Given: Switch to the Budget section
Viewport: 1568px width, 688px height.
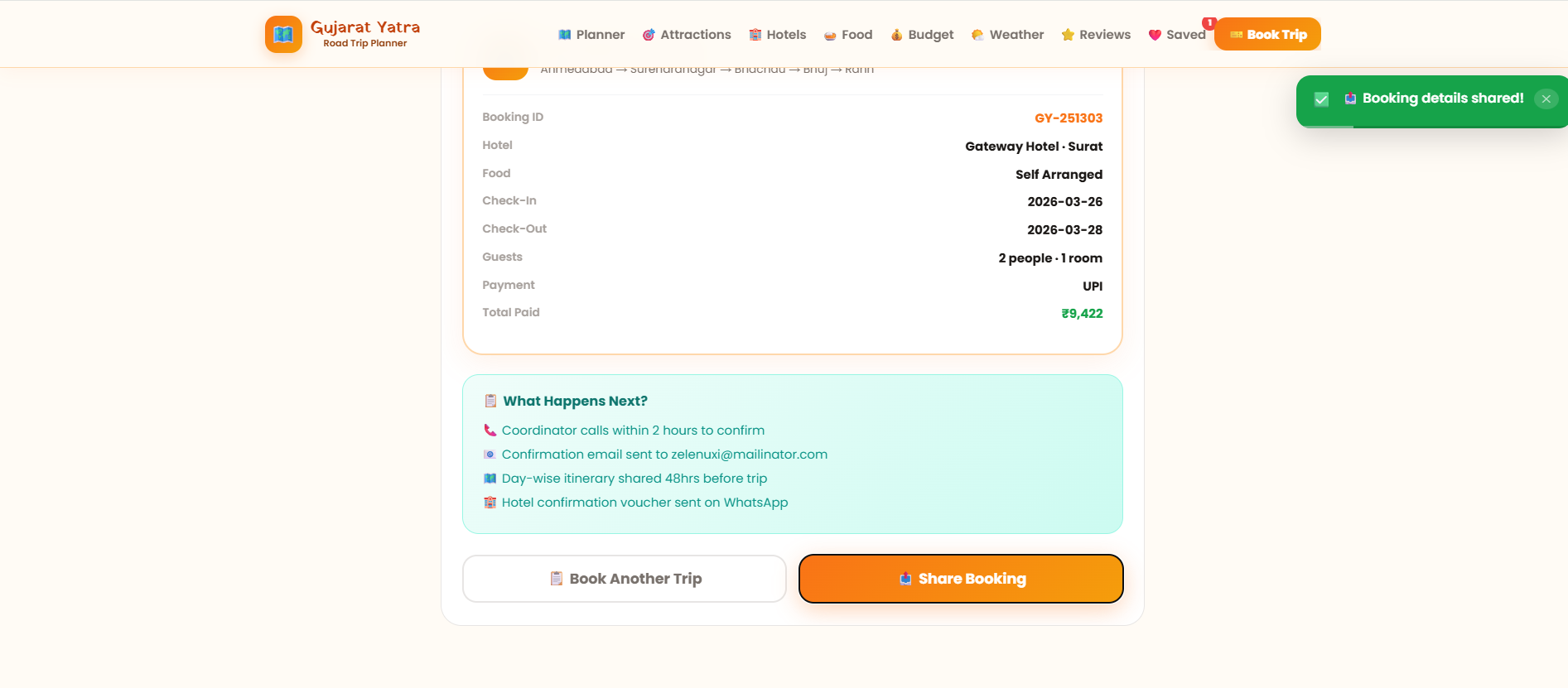Looking at the screenshot, I should tap(921, 34).
